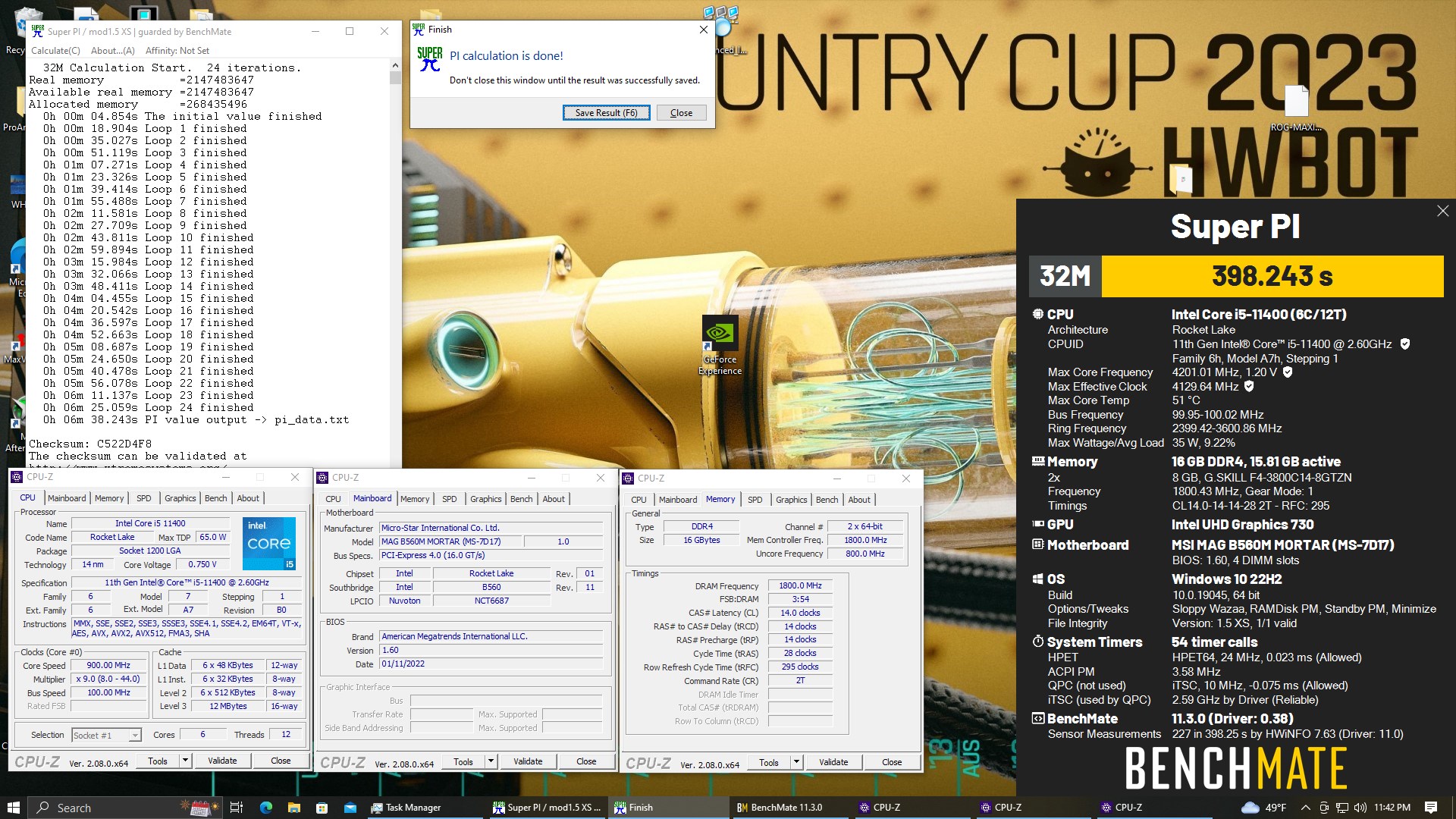Click Model field MAG B560M MORTAR
This screenshot has width=1456, height=819.
pos(450,541)
